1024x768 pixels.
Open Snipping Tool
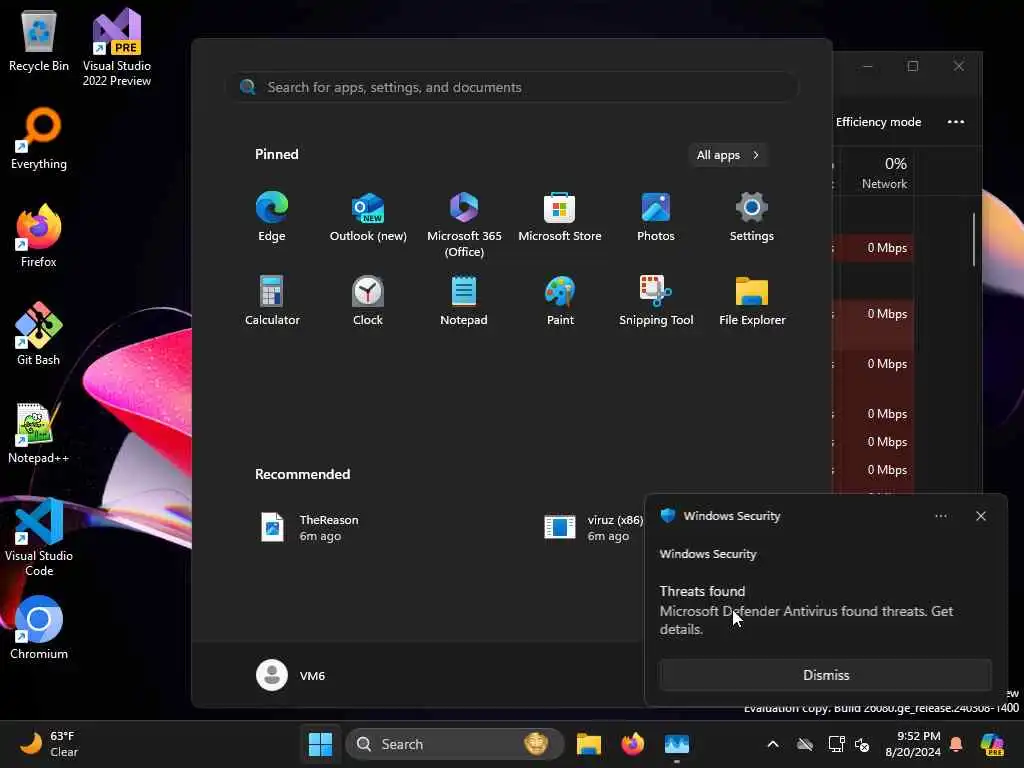[656, 301]
